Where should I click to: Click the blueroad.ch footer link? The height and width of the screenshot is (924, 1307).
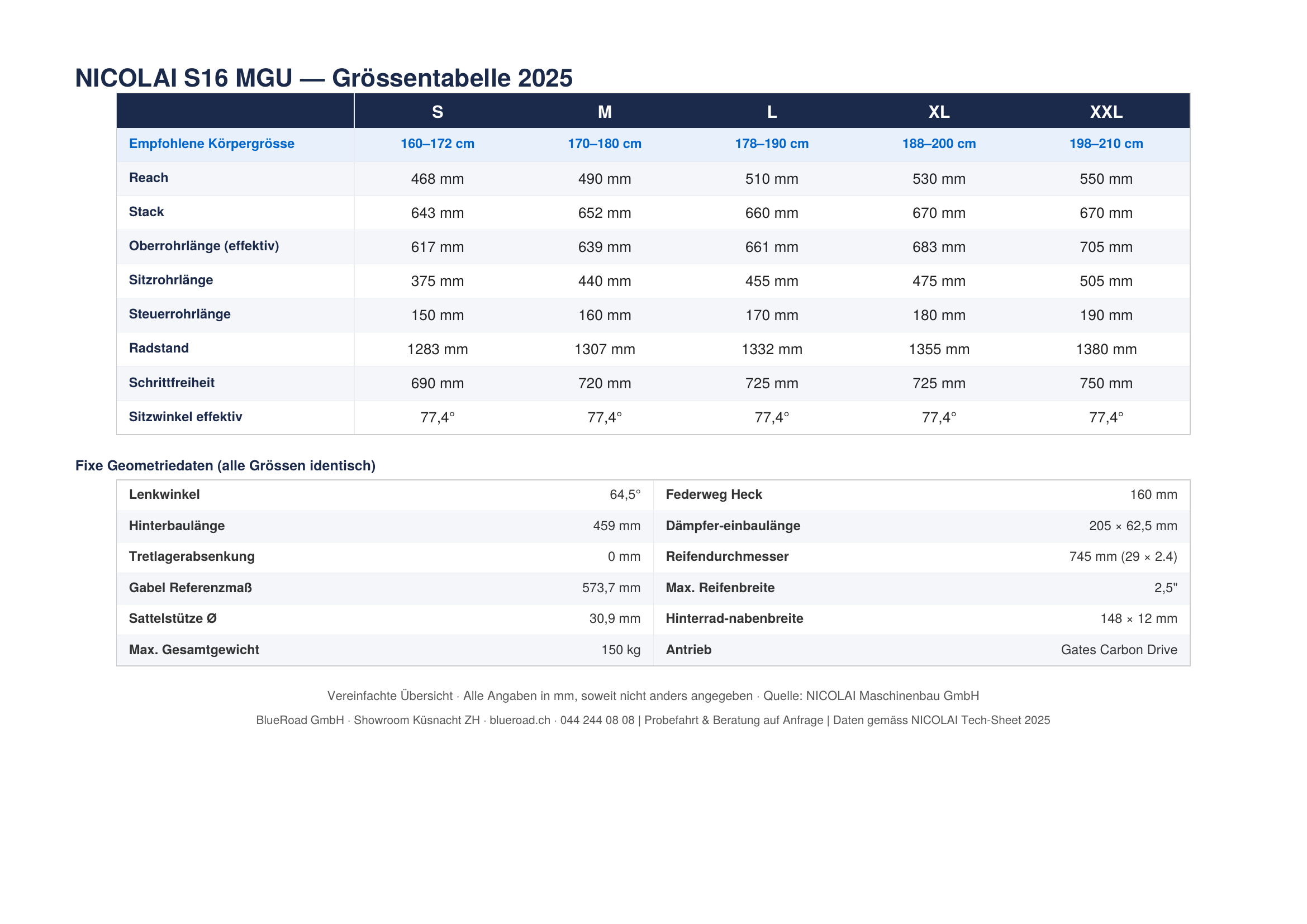click(x=519, y=720)
